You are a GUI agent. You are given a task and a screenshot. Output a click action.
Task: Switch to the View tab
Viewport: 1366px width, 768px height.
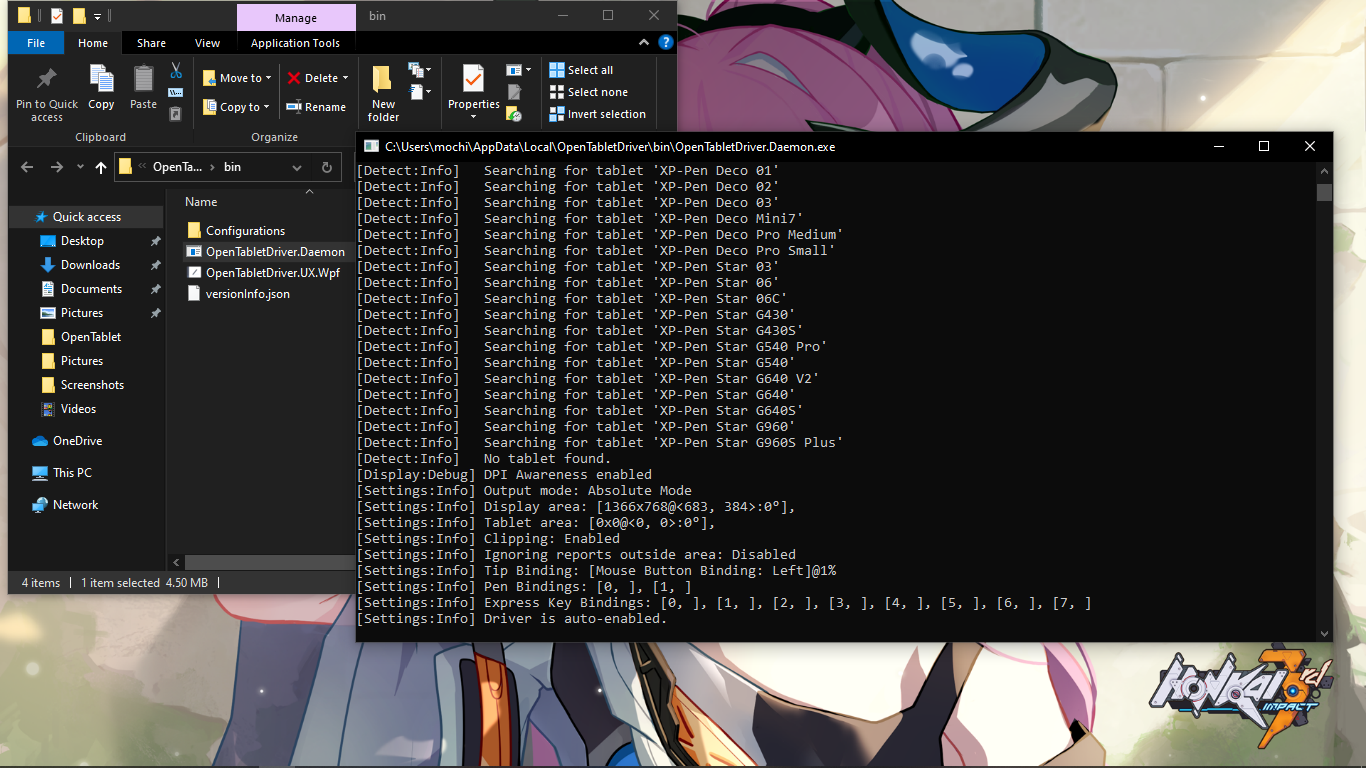tap(207, 43)
